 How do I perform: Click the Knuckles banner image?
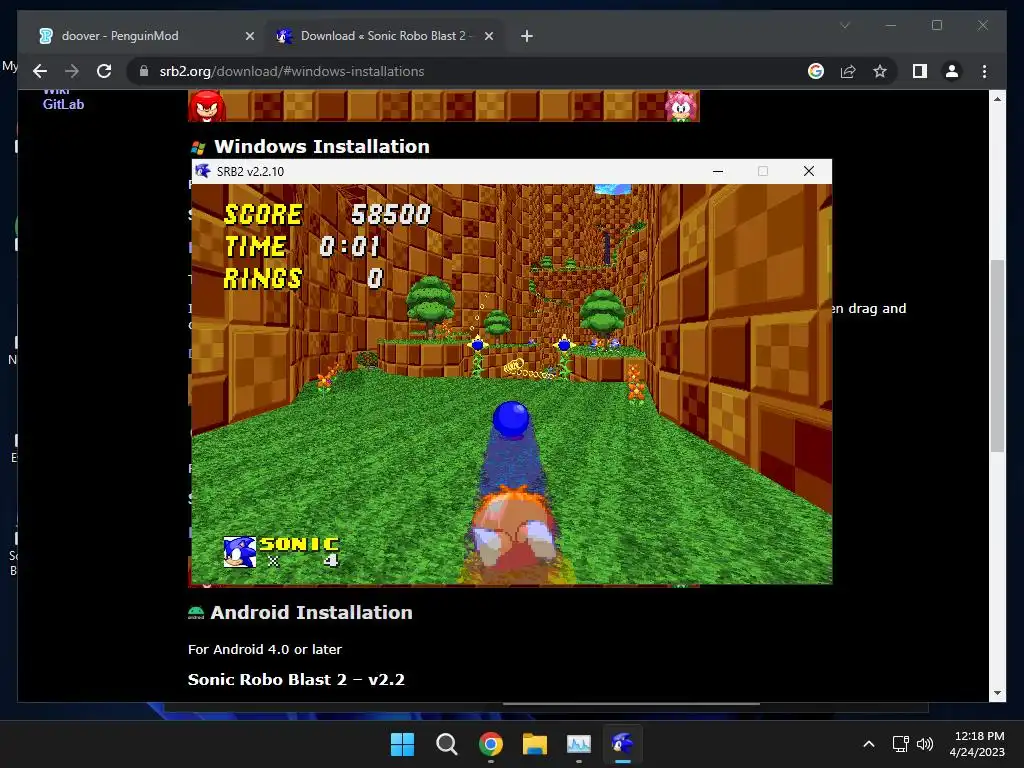(207, 106)
